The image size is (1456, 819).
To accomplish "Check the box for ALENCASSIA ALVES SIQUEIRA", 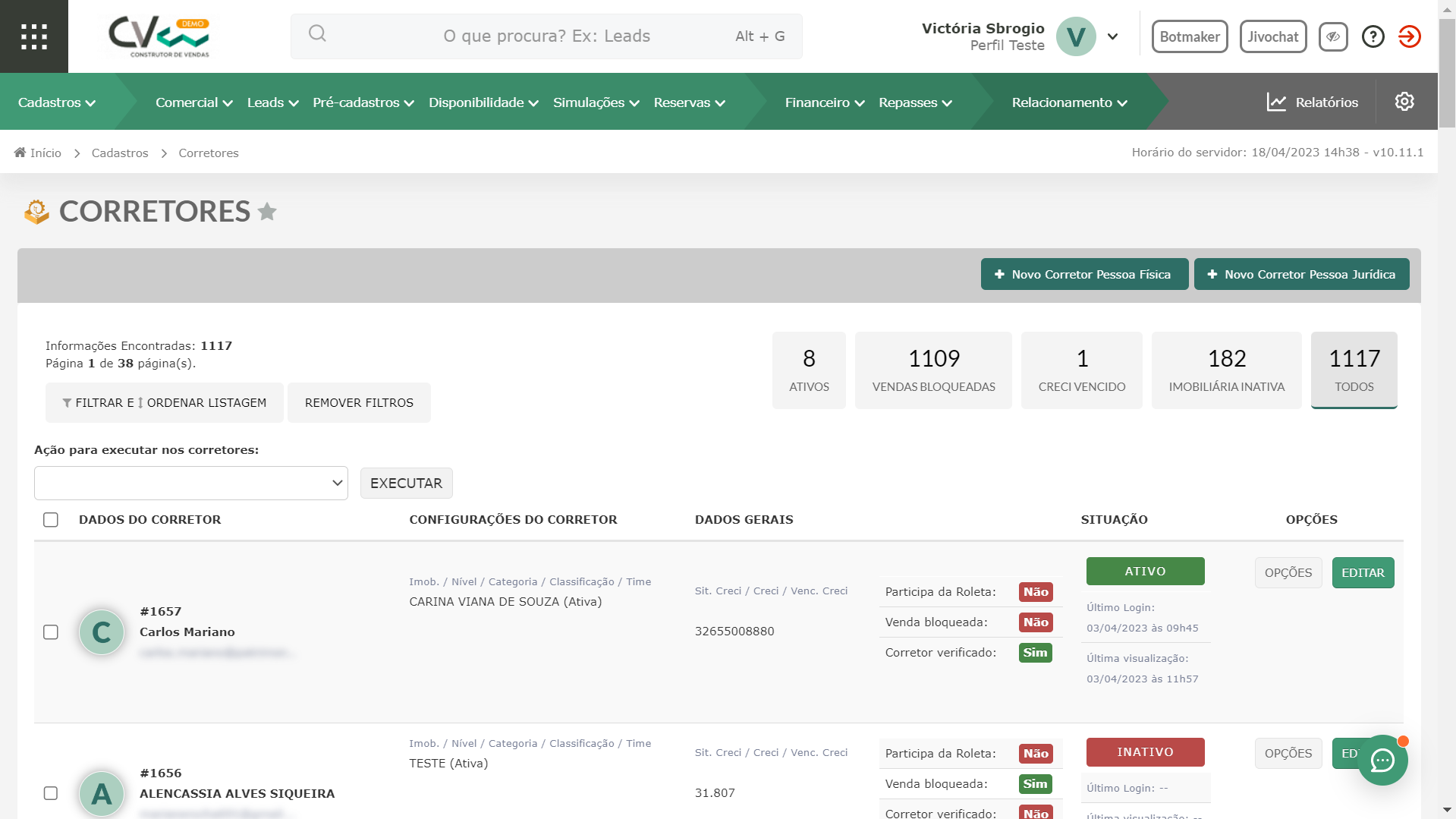I will 51,793.
